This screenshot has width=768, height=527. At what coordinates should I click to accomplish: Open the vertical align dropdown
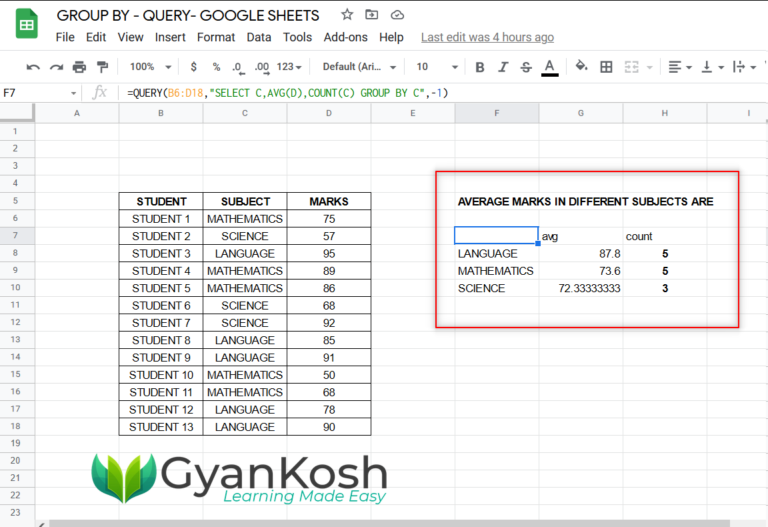[x=712, y=67]
